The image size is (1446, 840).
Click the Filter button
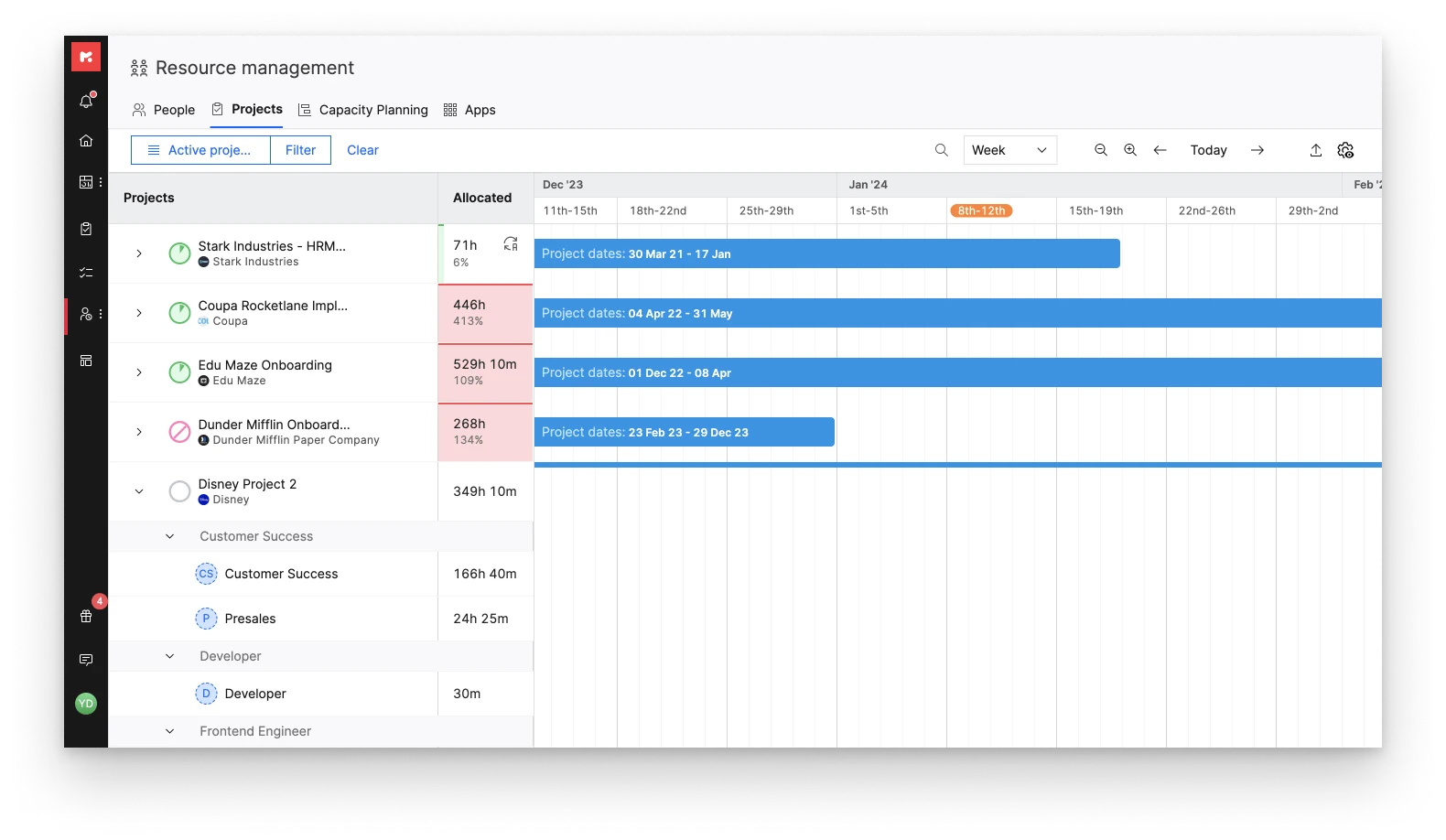click(x=300, y=150)
